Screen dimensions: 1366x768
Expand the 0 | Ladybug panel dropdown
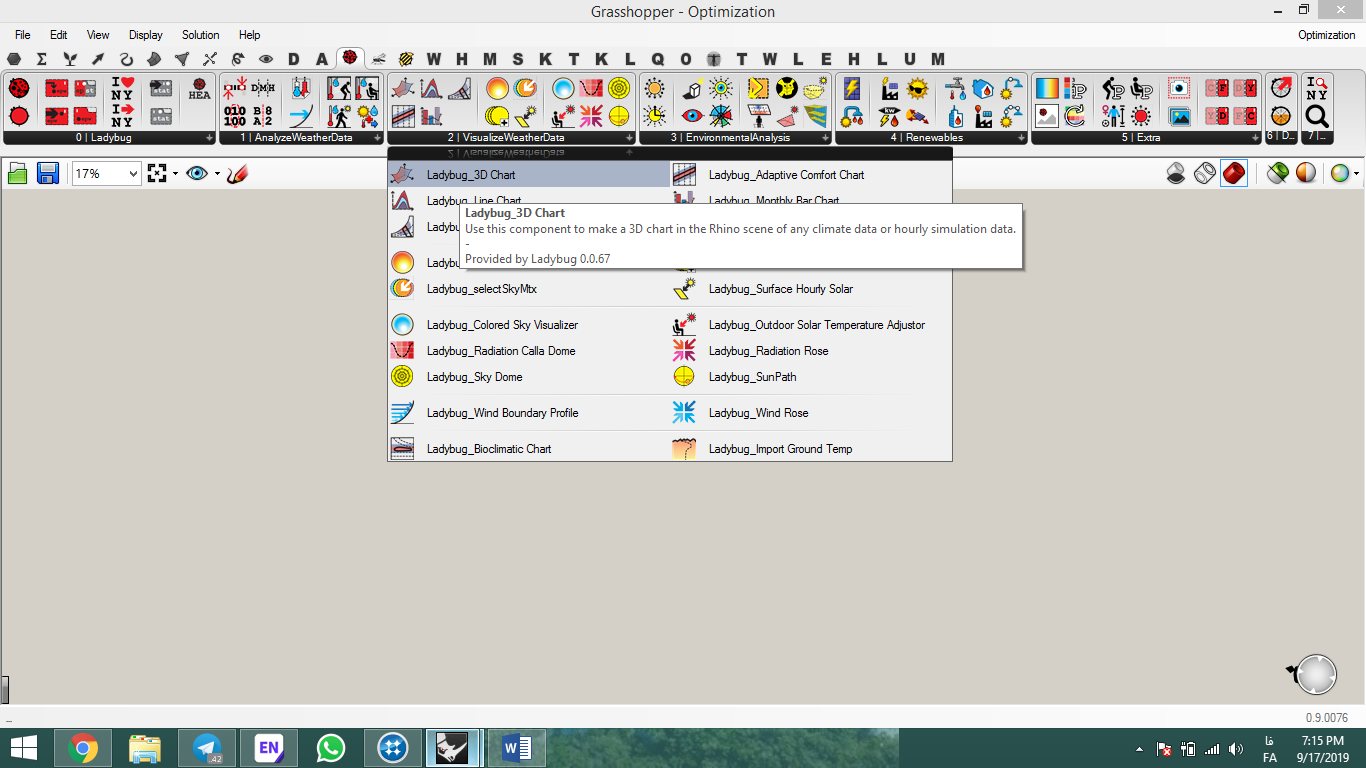pyautogui.click(x=209, y=138)
